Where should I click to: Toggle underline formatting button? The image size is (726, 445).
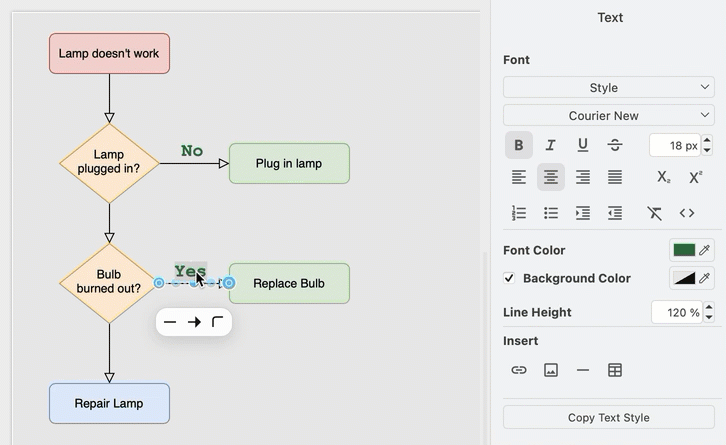pyautogui.click(x=582, y=145)
